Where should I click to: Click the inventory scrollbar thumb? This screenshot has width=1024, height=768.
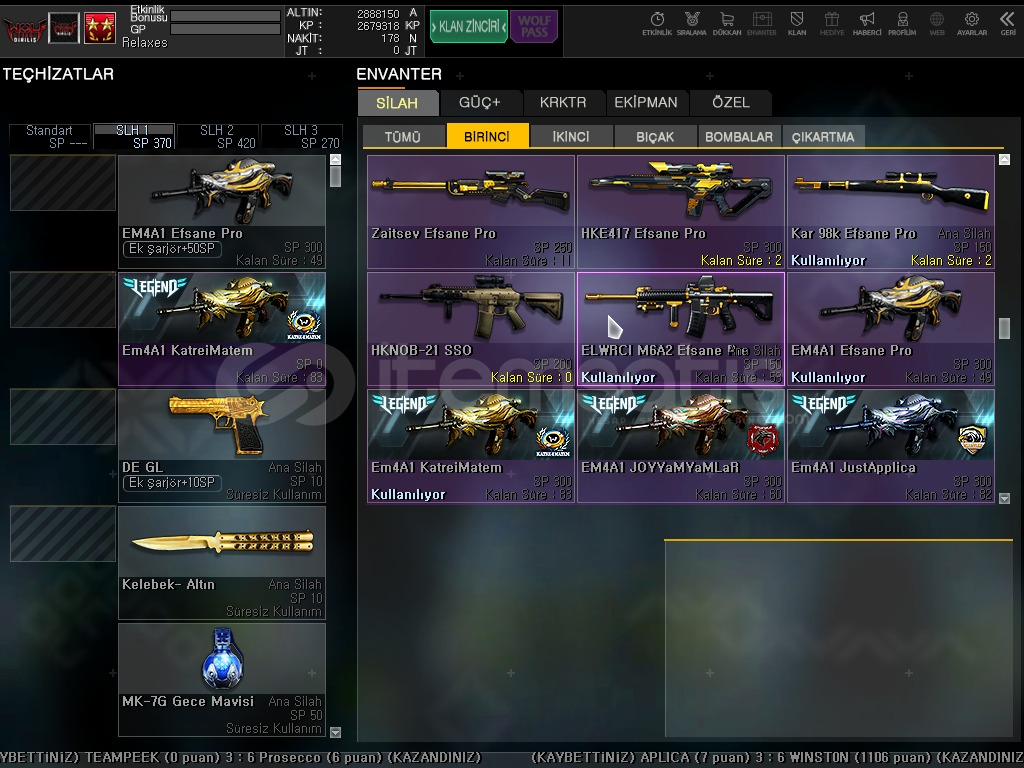point(1004,328)
